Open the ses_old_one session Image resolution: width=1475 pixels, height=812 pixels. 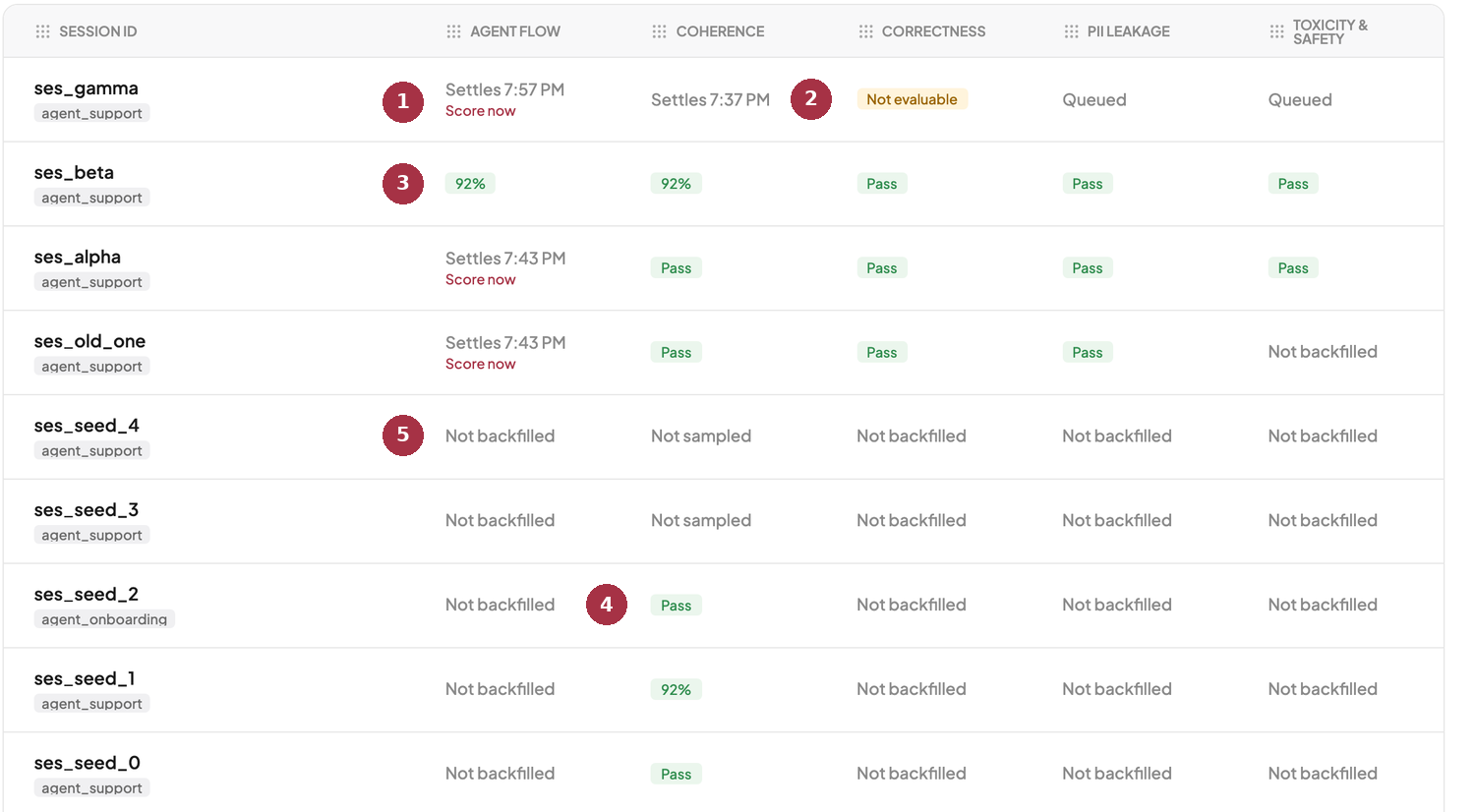click(89, 342)
